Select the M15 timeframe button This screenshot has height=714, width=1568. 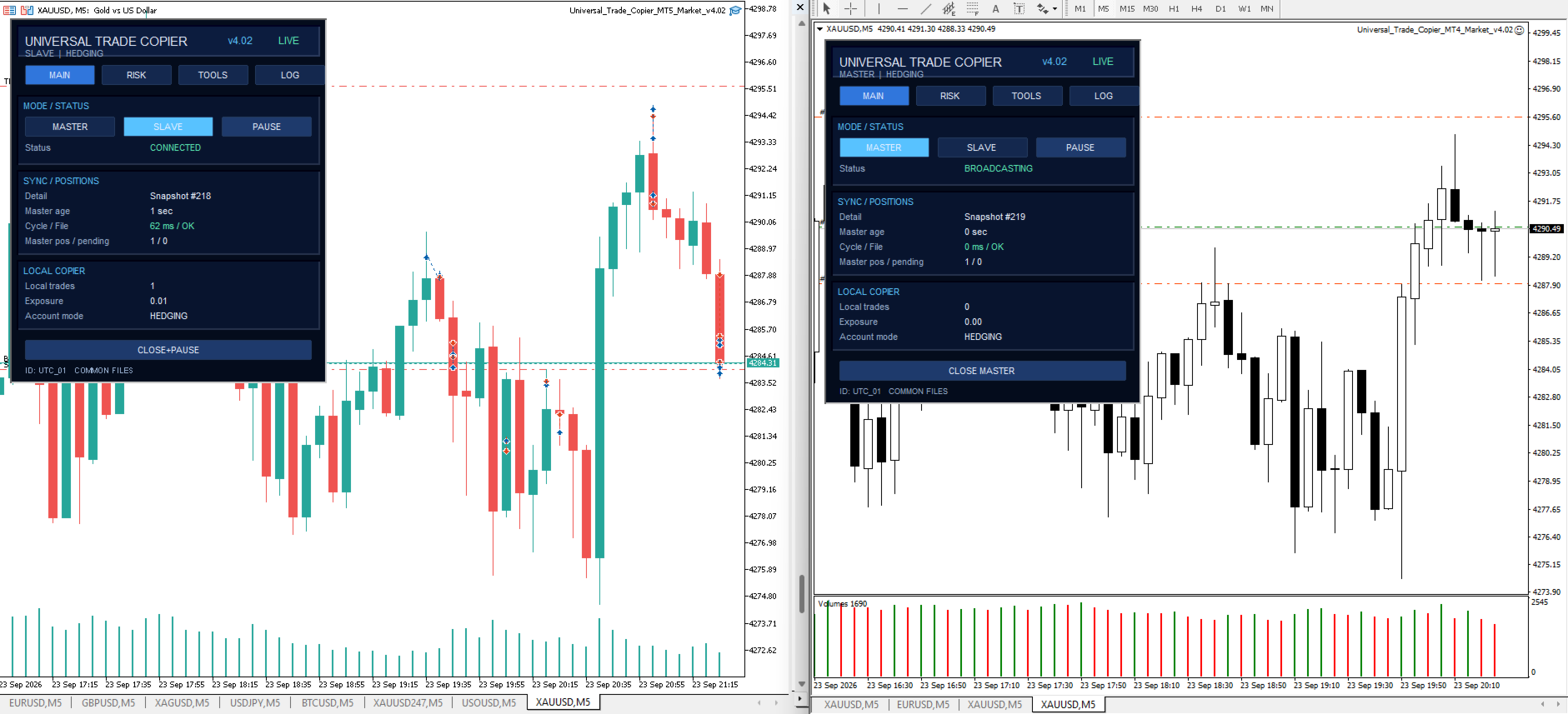[x=1127, y=8]
